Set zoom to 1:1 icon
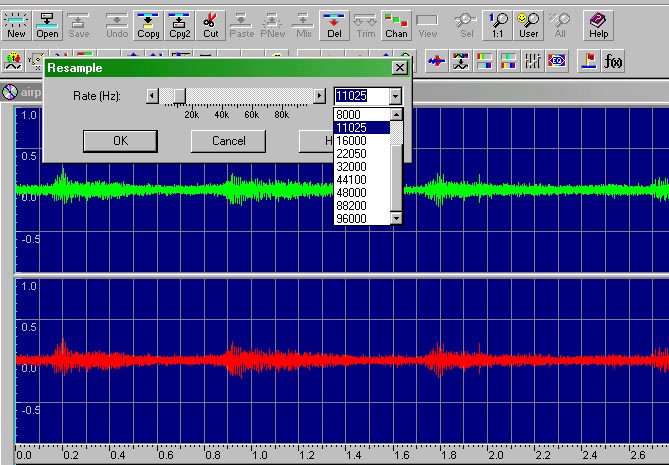The image size is (669, 465). [x=497, y=26]
